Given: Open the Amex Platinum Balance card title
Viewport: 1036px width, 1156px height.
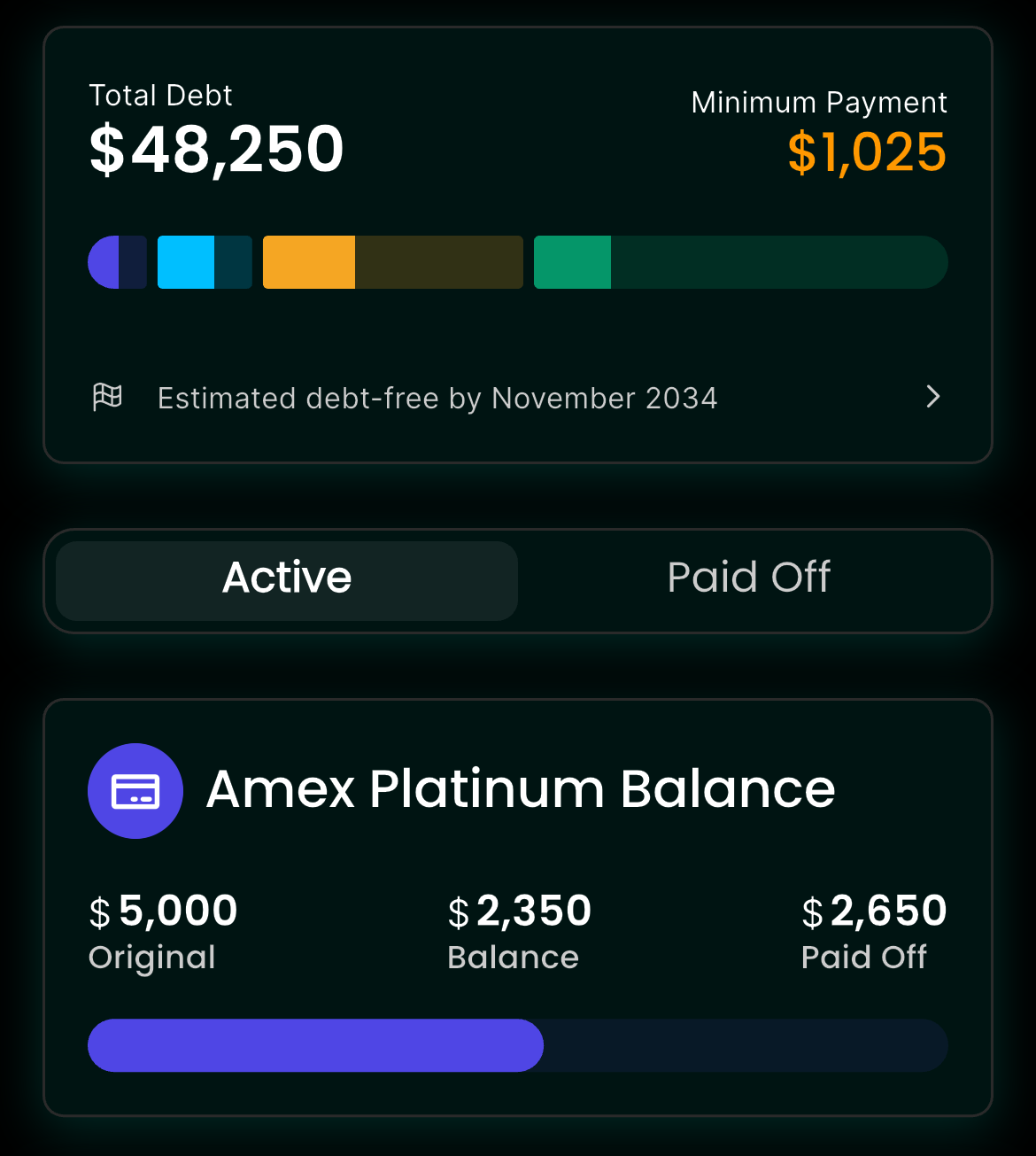Looking at the screenshot, I should click(x=521, y=788).
